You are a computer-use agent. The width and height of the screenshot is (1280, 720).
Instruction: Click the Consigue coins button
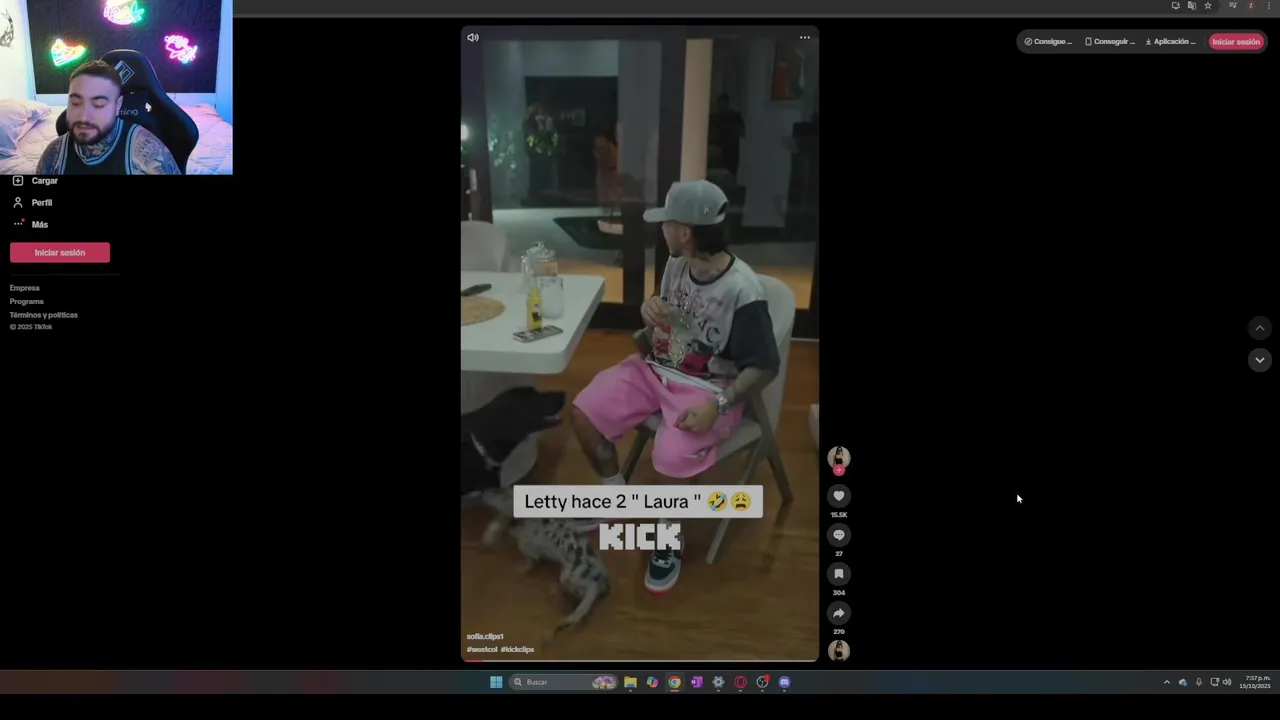[x=1048, y=42]
